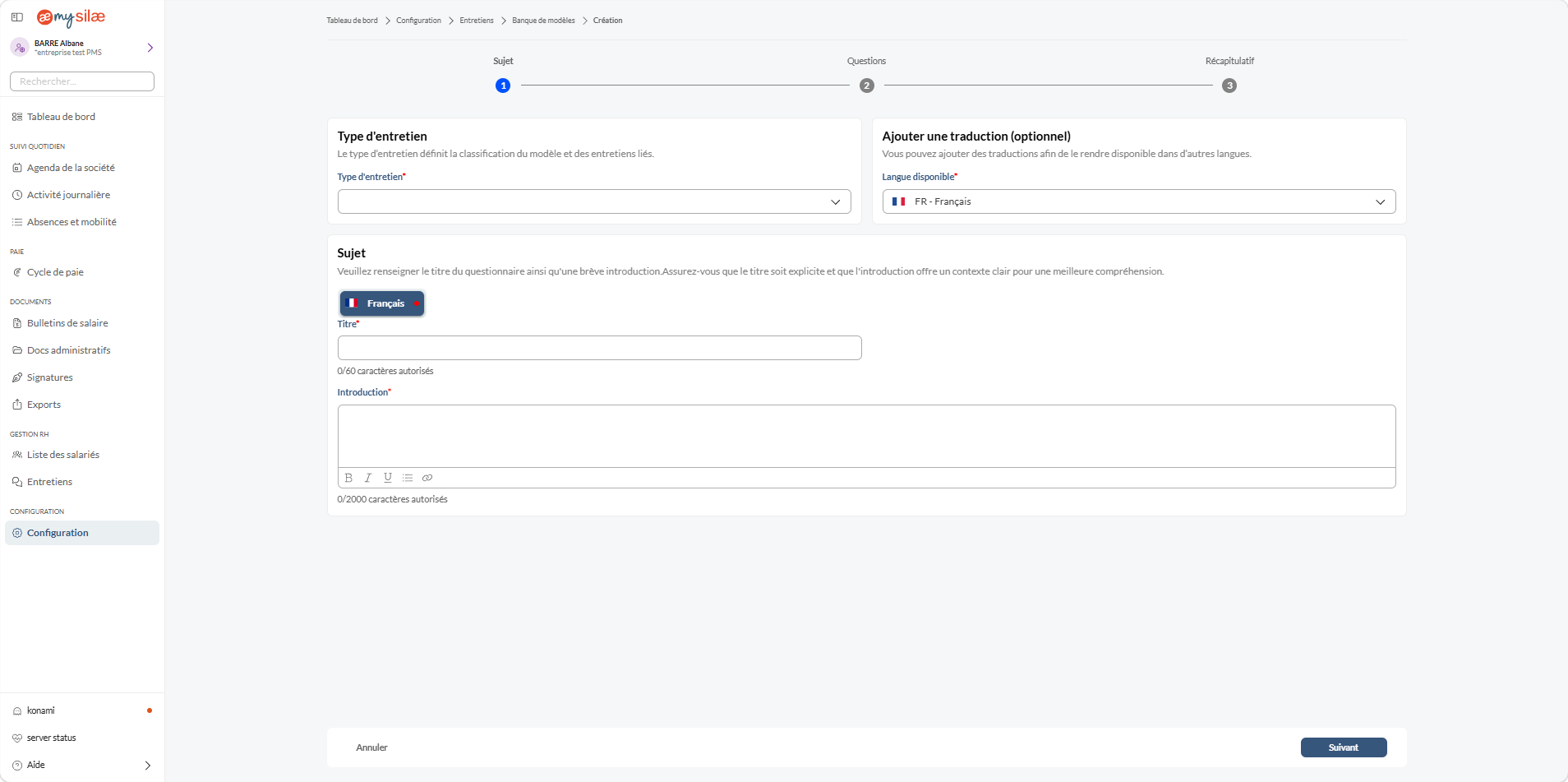Click the konami icon

[x=17, y=710]
